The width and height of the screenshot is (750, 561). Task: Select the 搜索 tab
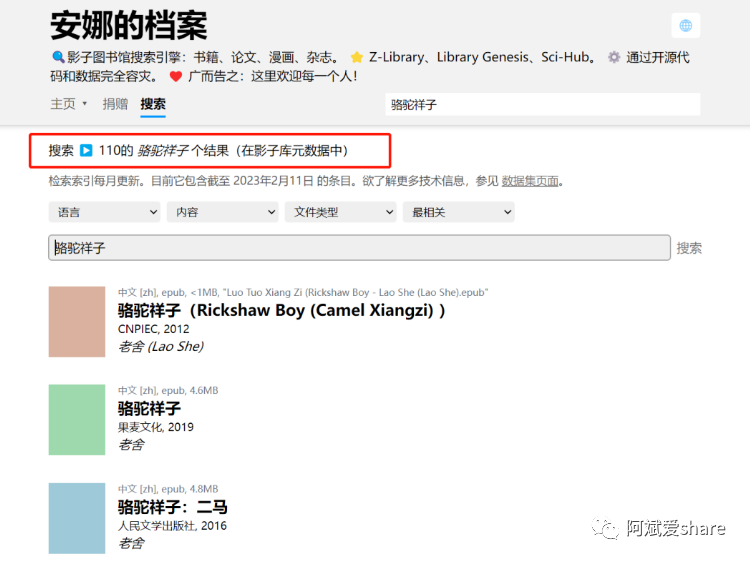pos(153,104)
